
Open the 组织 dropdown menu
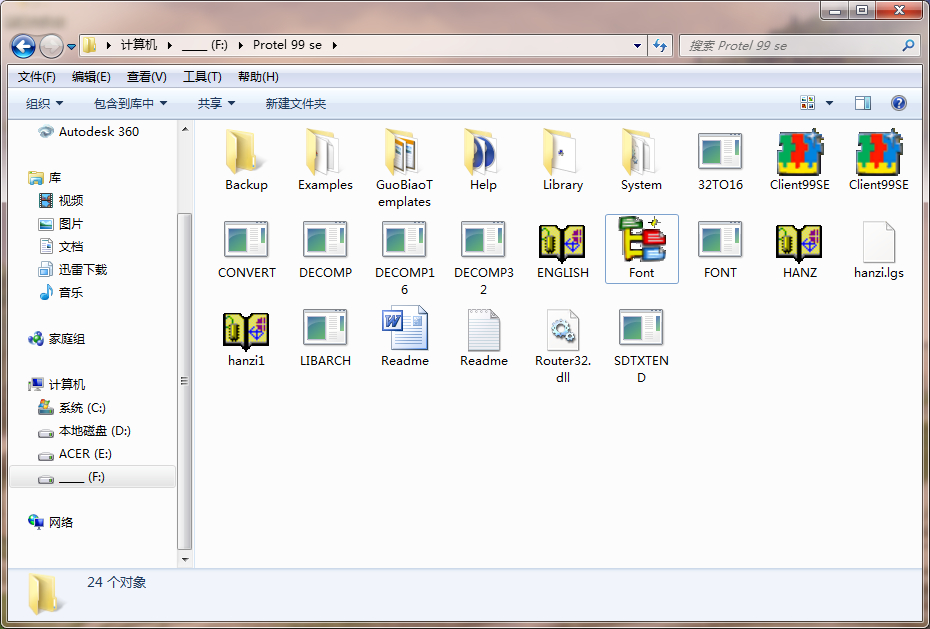pos(44,104)
